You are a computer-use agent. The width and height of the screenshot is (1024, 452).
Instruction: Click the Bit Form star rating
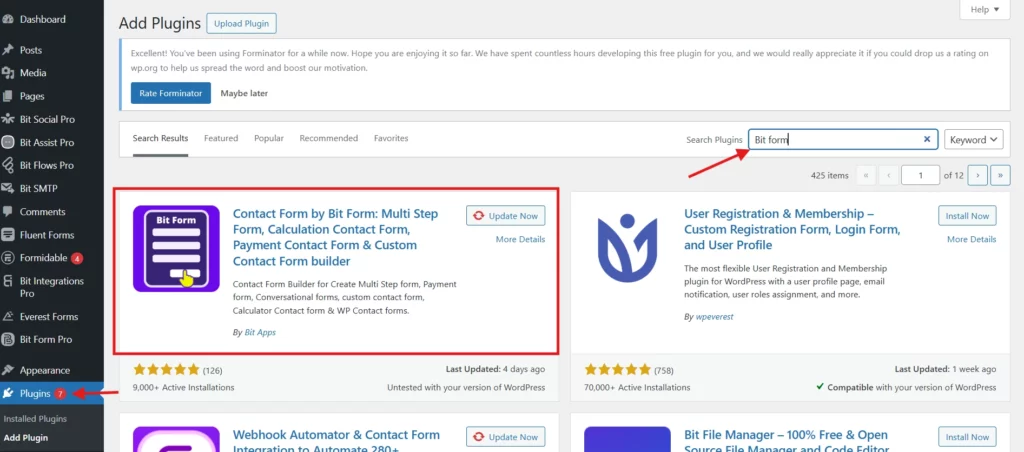(x=167, y=370)
